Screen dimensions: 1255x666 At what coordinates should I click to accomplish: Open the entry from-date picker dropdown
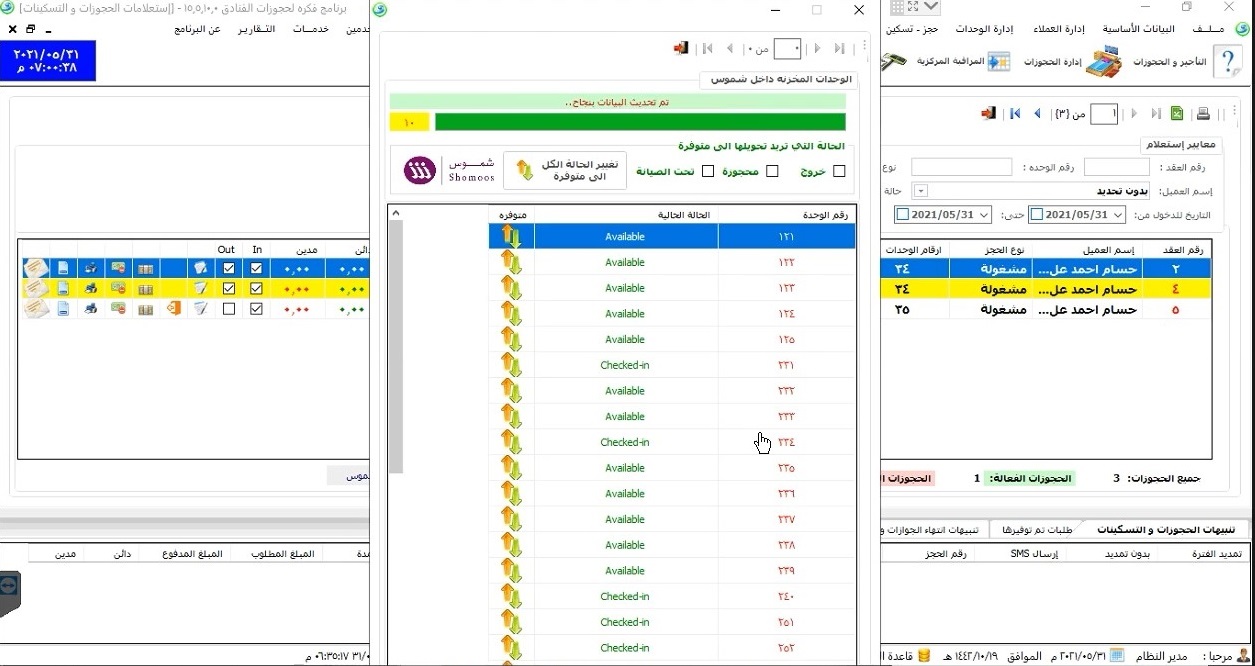[x=1118, y=215]
